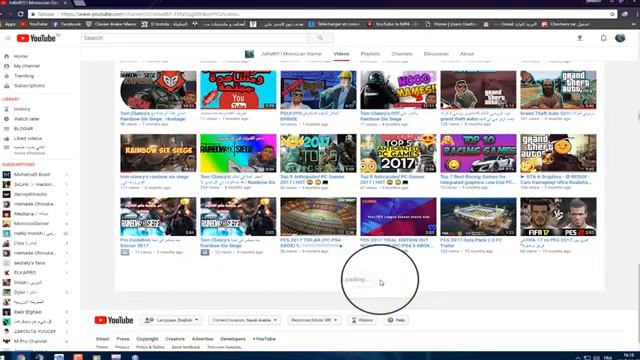Click the footer Help button
Image resolution: width=640 pixels, height=360 pixels.
click(x=396, y=320)
